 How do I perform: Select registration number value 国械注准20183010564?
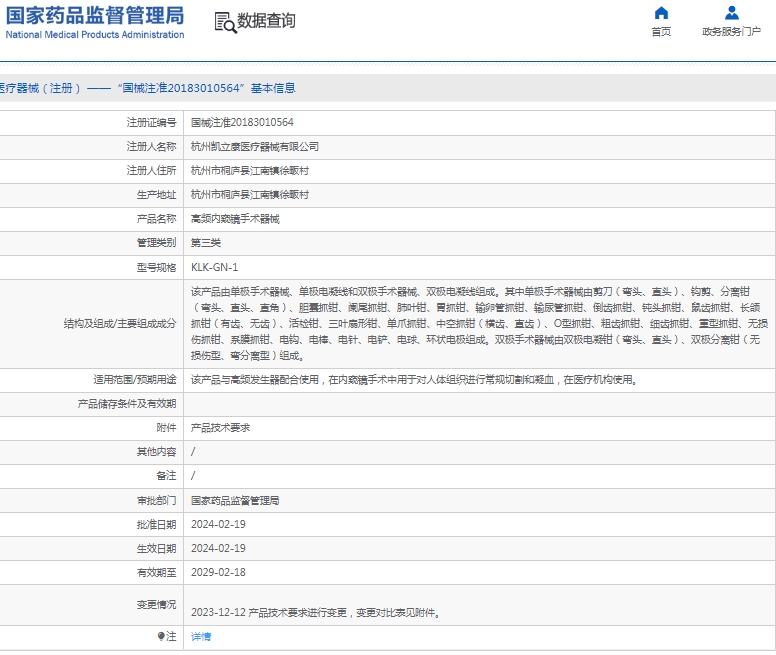click(x=242, y=122)
